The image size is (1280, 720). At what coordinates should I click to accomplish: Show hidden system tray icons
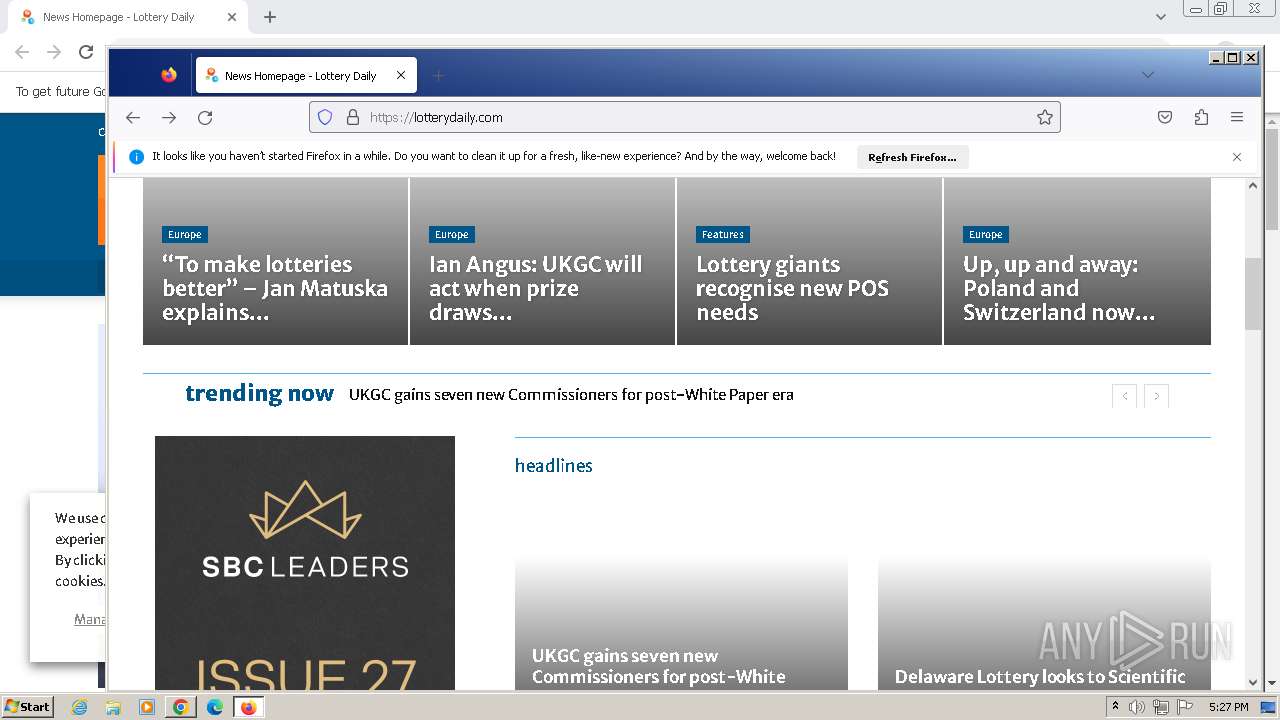(1115, 707)
